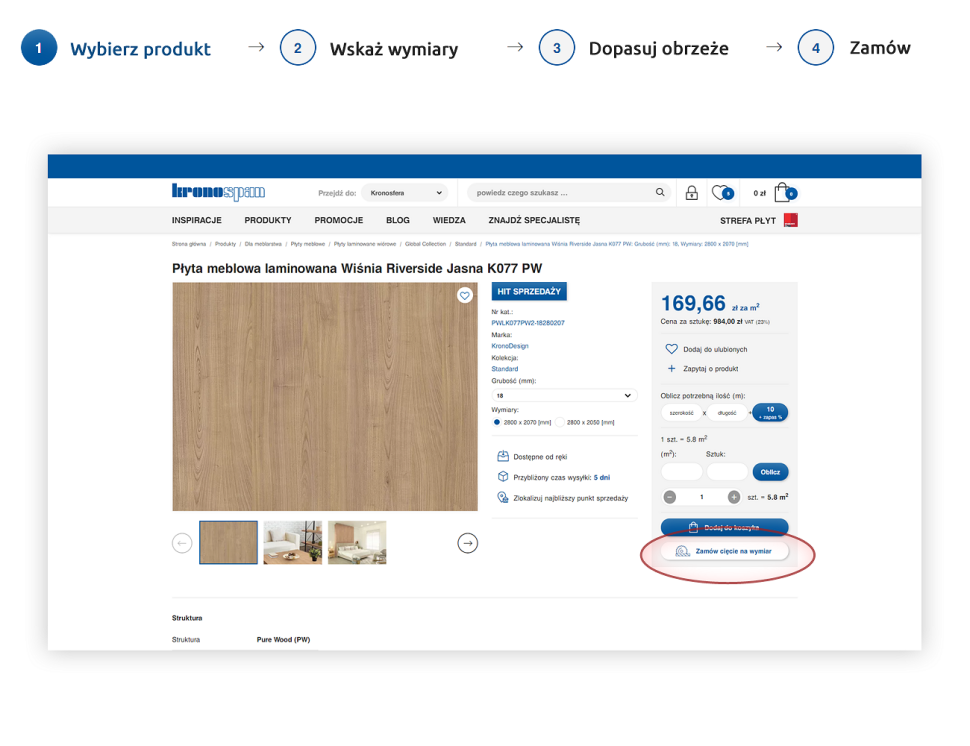Open favorites list heart icon in header
The height and width of the screenshot is (746, 970).
720,193
